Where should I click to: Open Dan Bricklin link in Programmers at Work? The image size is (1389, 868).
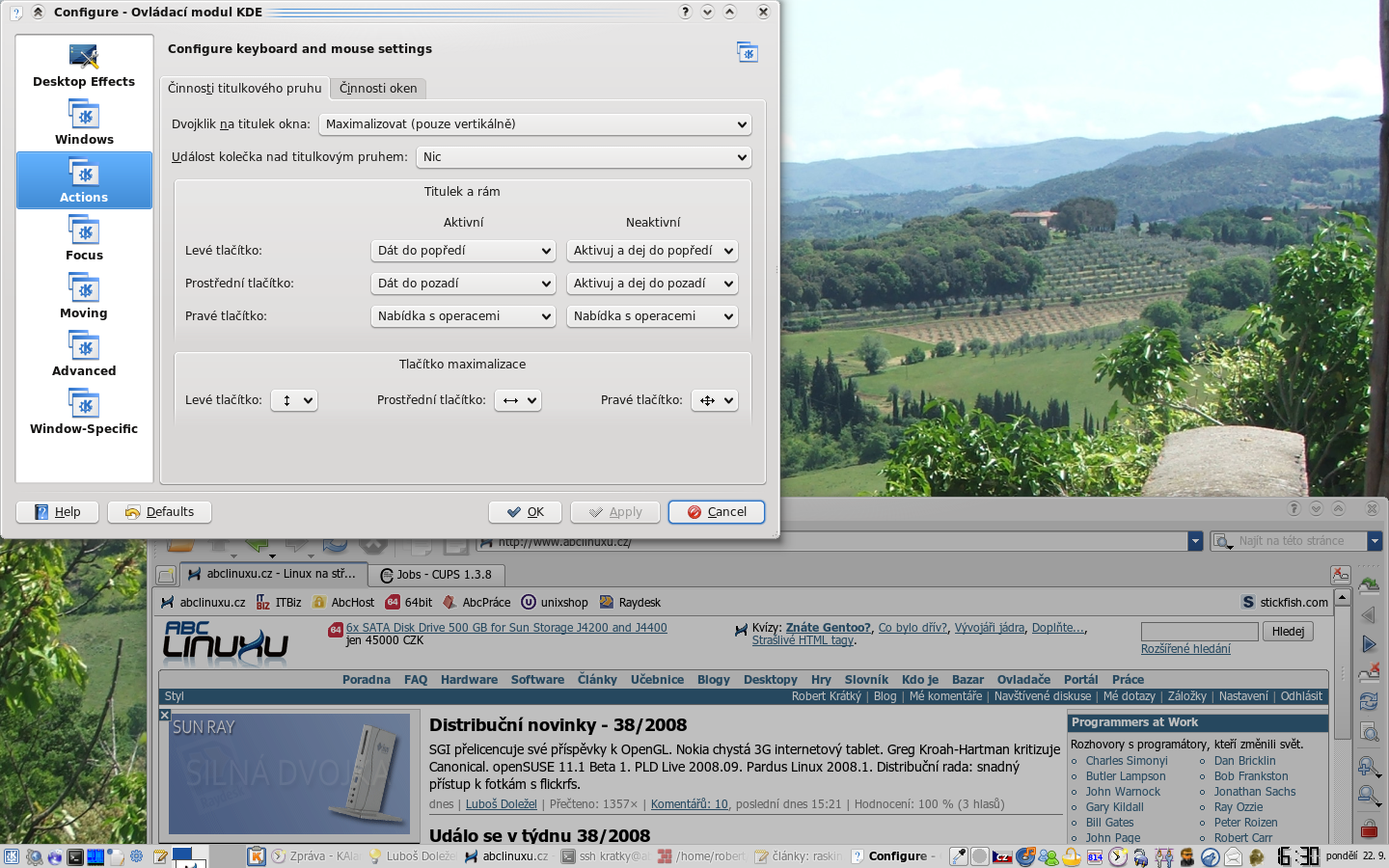coord(1244,761)
